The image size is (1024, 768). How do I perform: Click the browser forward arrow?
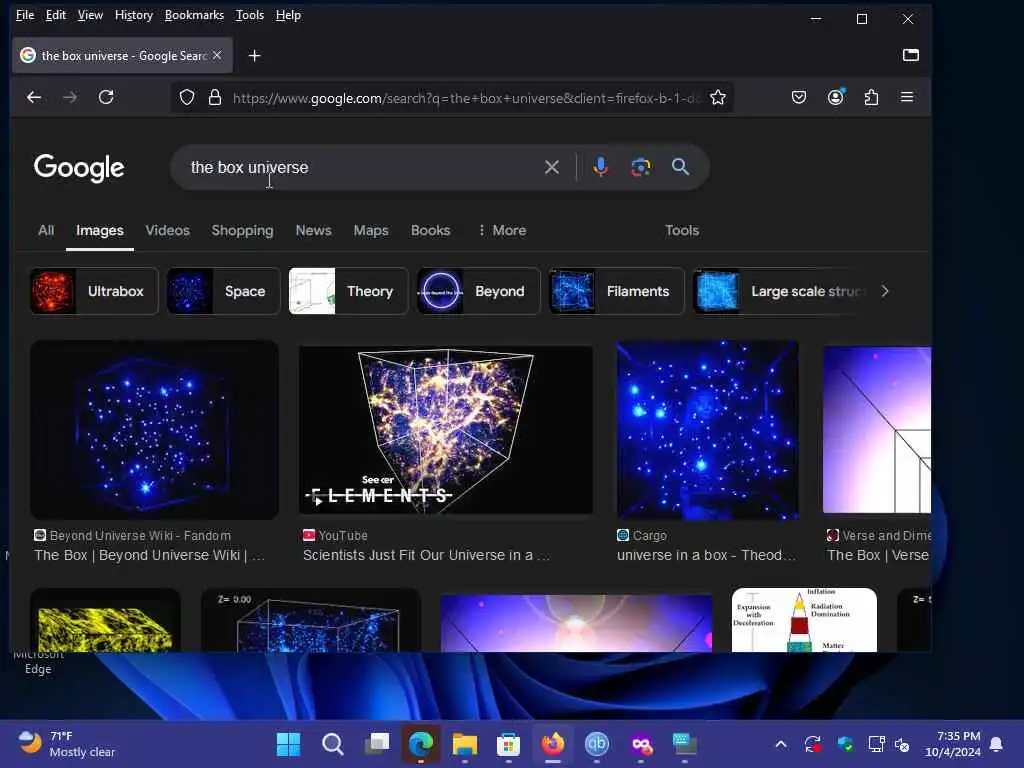pos(70,97)
